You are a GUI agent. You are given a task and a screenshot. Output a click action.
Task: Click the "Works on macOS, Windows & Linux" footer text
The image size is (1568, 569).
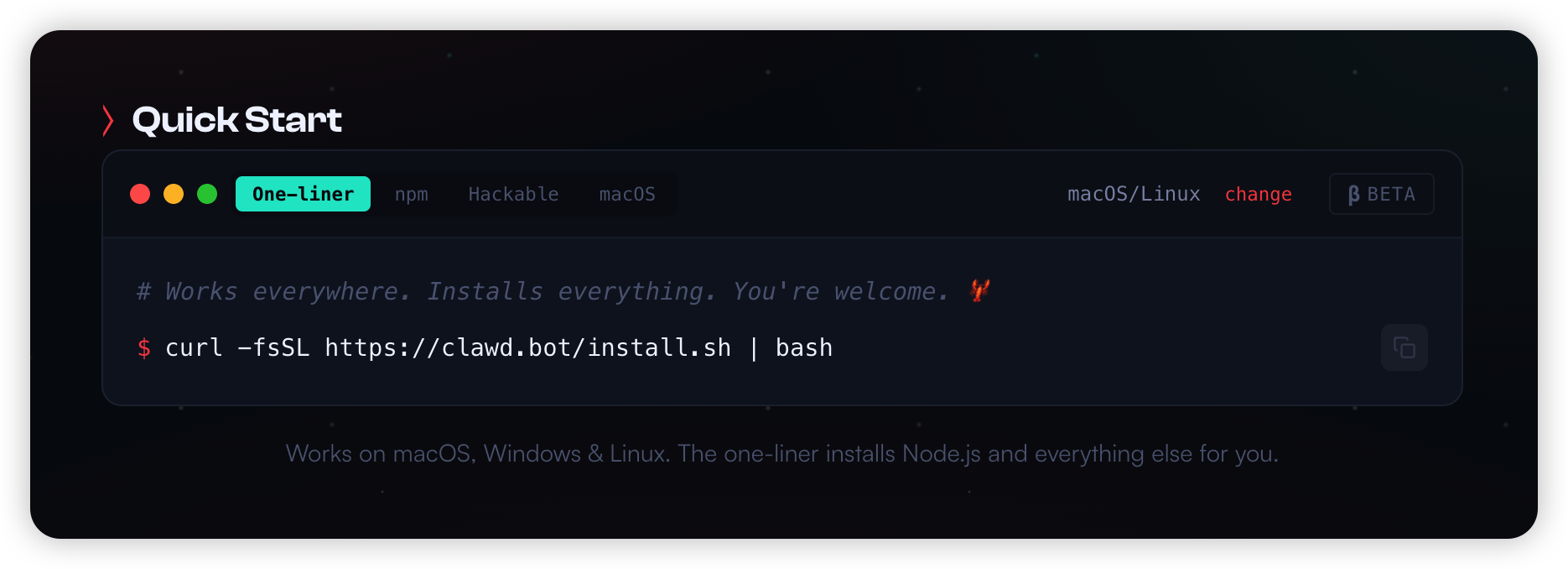tap(781, 453)
